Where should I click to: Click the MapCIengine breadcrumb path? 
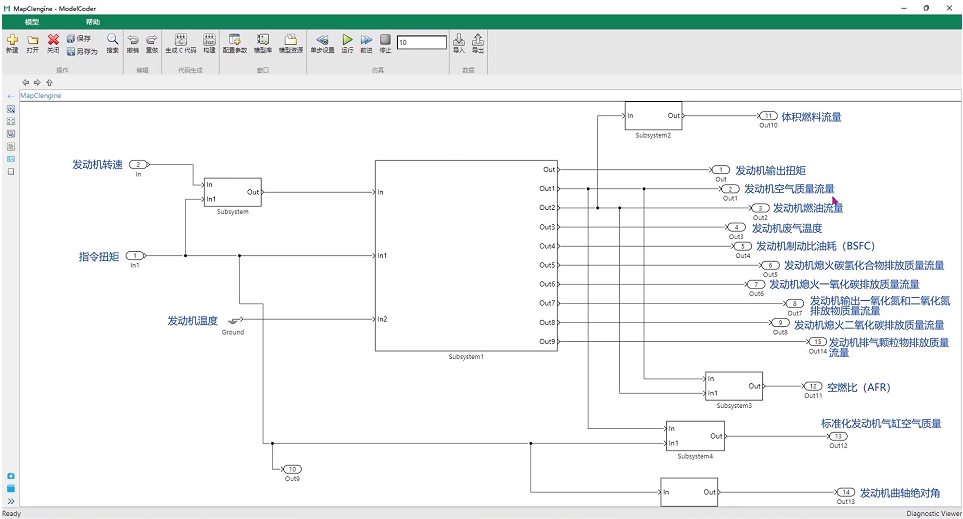click(x=41, y=96)
